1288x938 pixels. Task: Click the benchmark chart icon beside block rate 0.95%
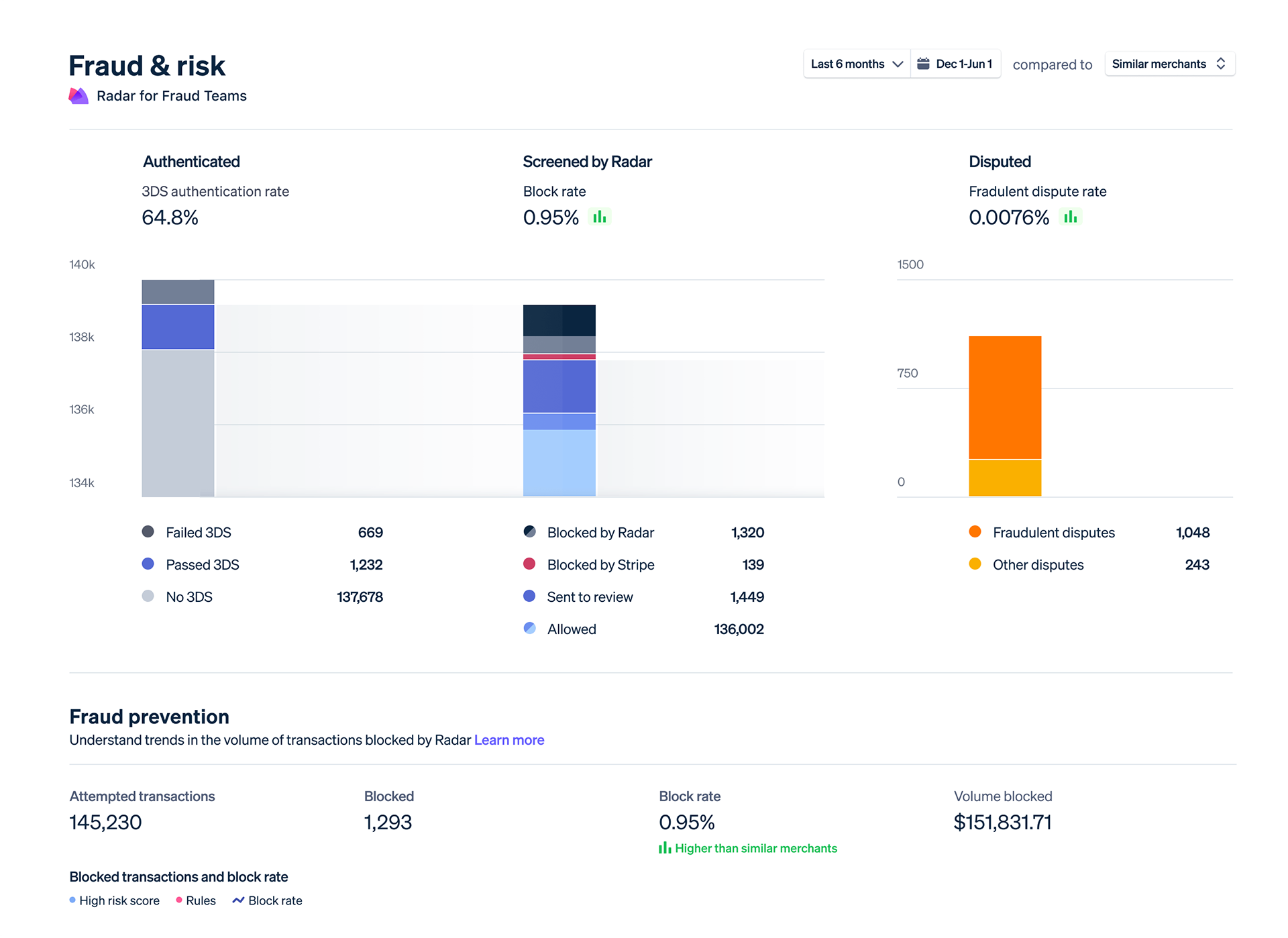click(x=599, y=217)
